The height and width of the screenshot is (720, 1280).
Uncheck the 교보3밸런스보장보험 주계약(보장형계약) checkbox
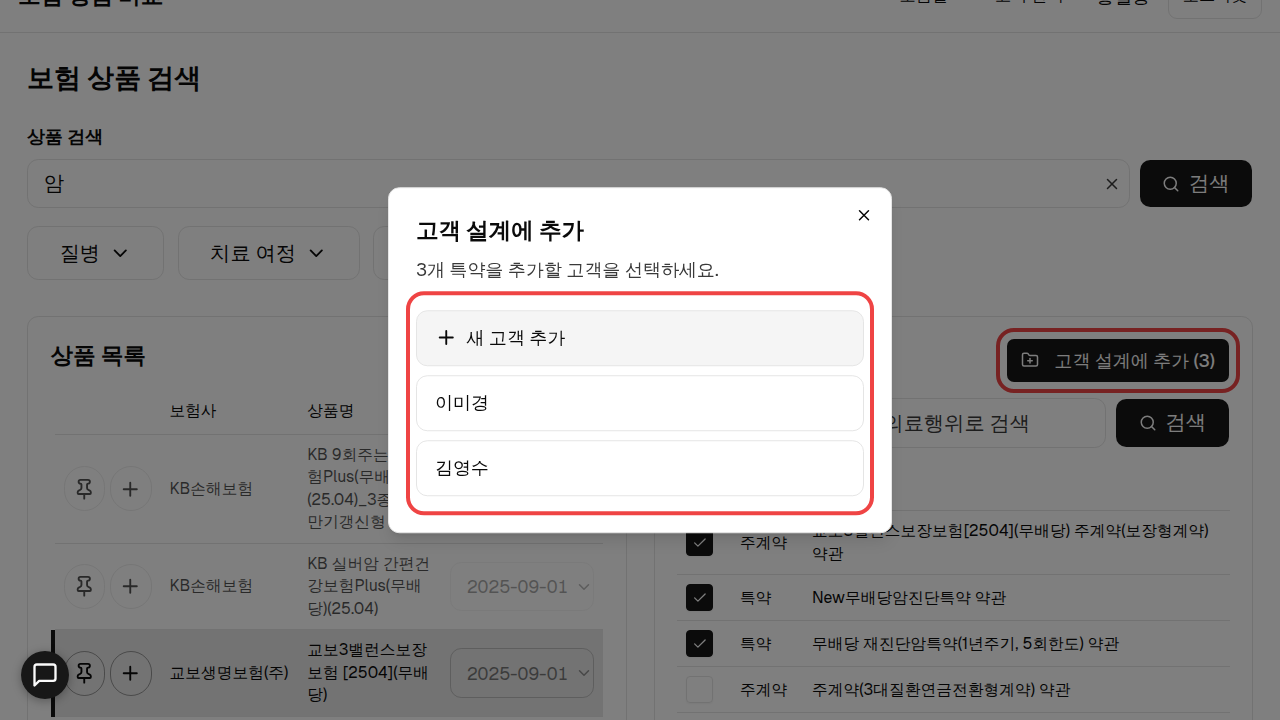tap(699, 542)
